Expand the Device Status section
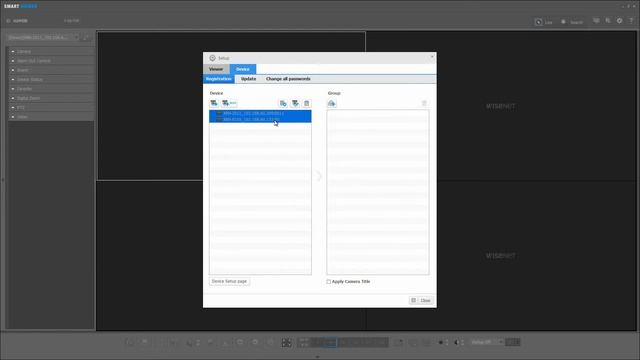Screen dimensions: 640x360 (x=51, y=80)
